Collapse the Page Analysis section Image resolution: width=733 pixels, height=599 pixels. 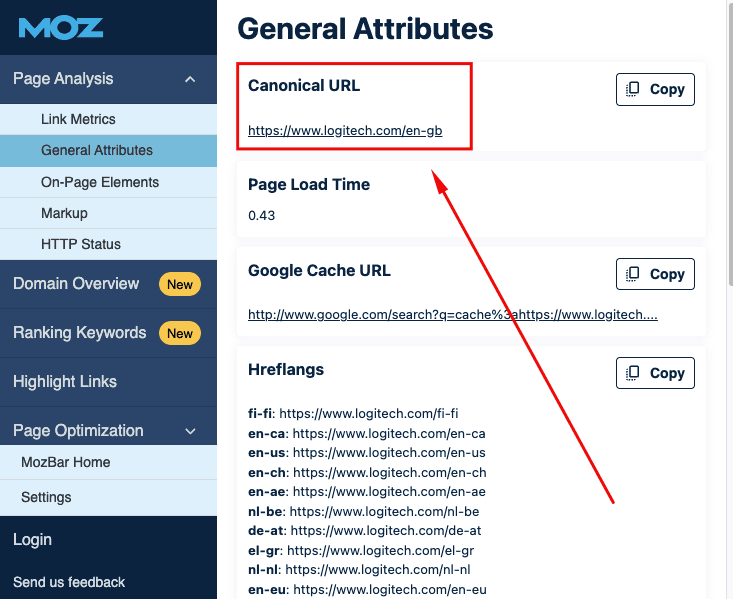pos(190,79)
